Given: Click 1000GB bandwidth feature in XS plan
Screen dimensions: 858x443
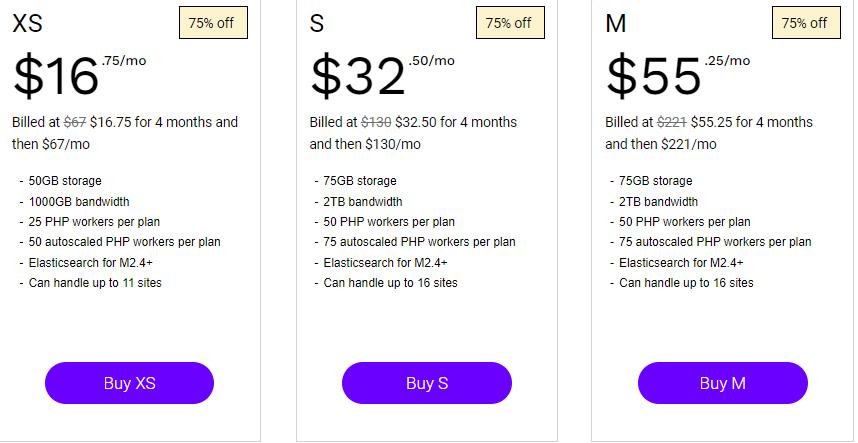Looking at the screenshot, I should 81,201.
